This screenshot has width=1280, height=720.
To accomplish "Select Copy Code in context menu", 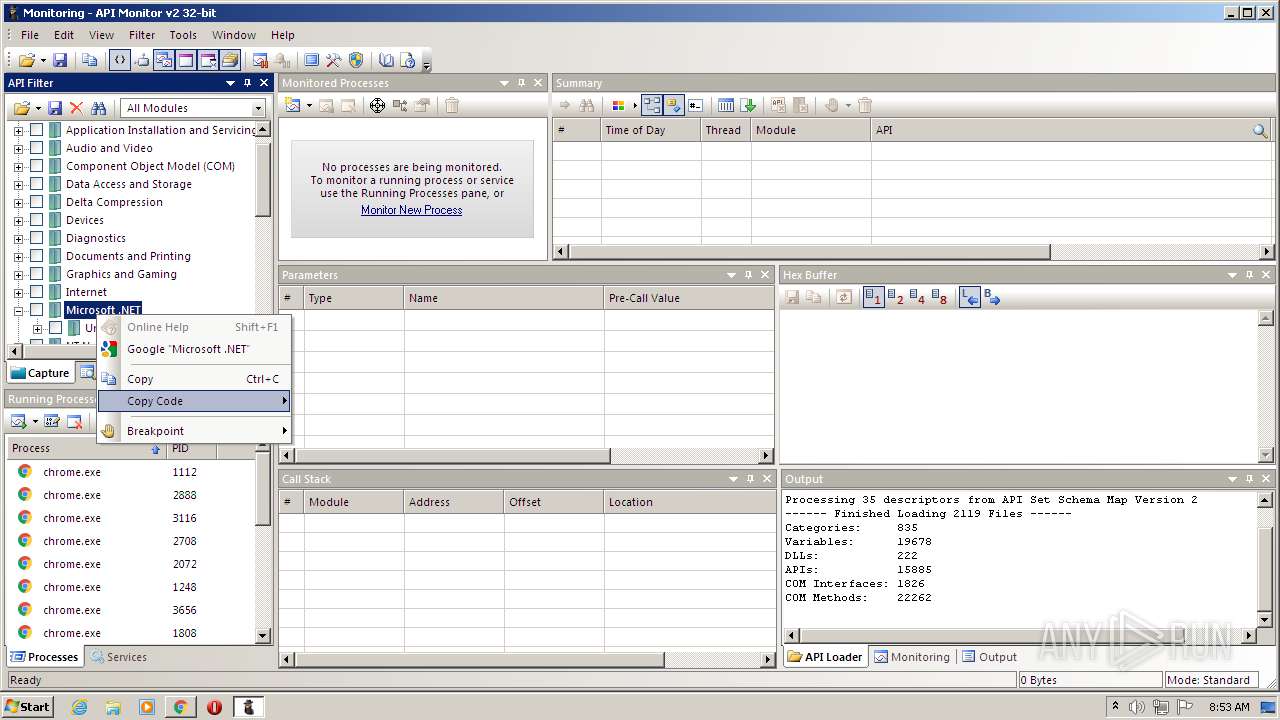I will click(x=194, y=401).
